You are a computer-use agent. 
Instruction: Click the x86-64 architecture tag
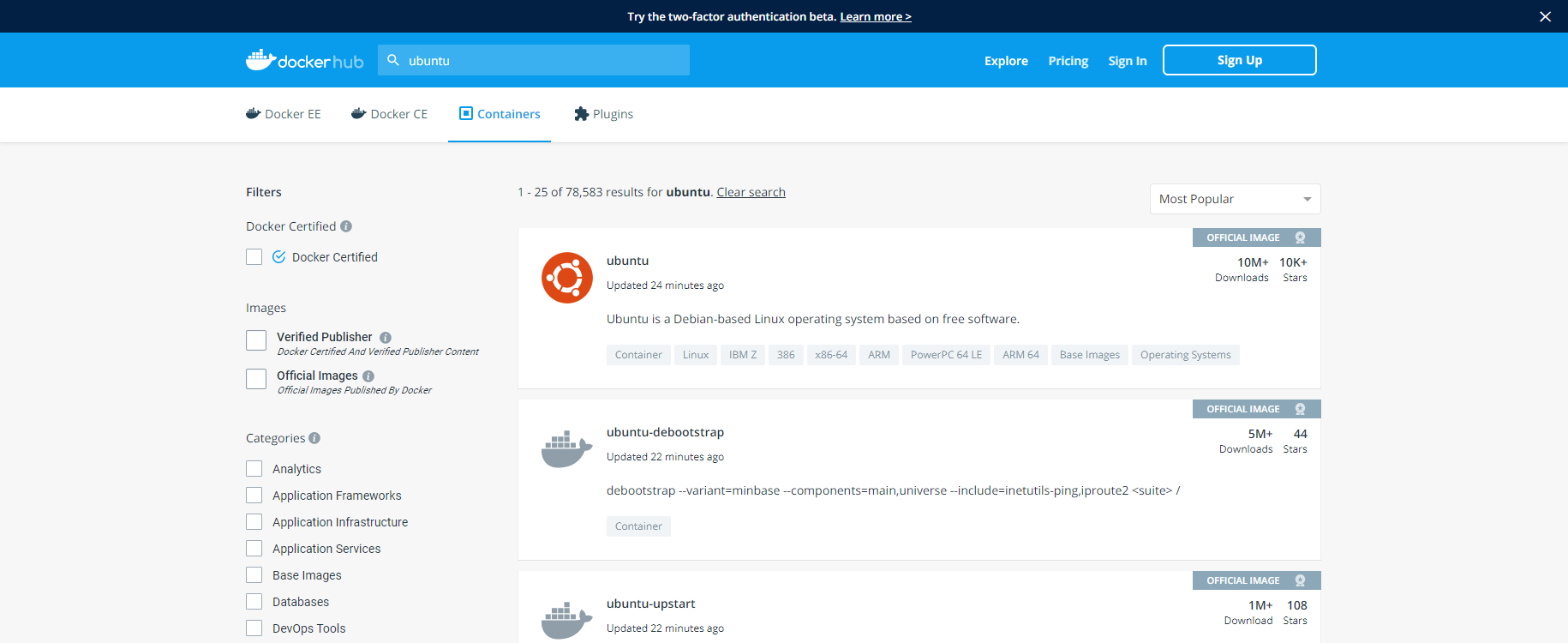(x=831, y=355)
